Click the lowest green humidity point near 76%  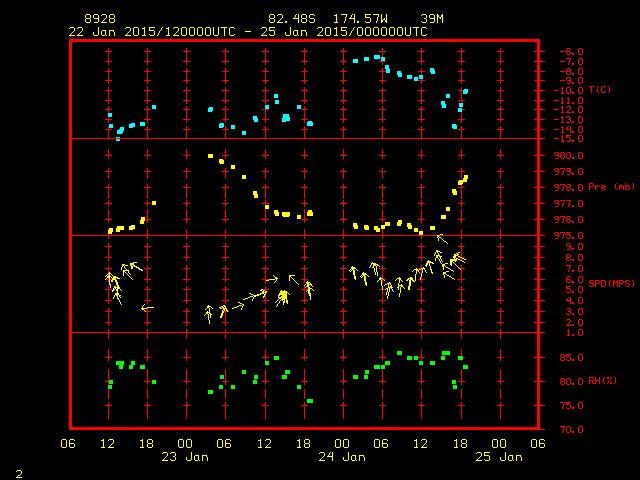(310, 401)
